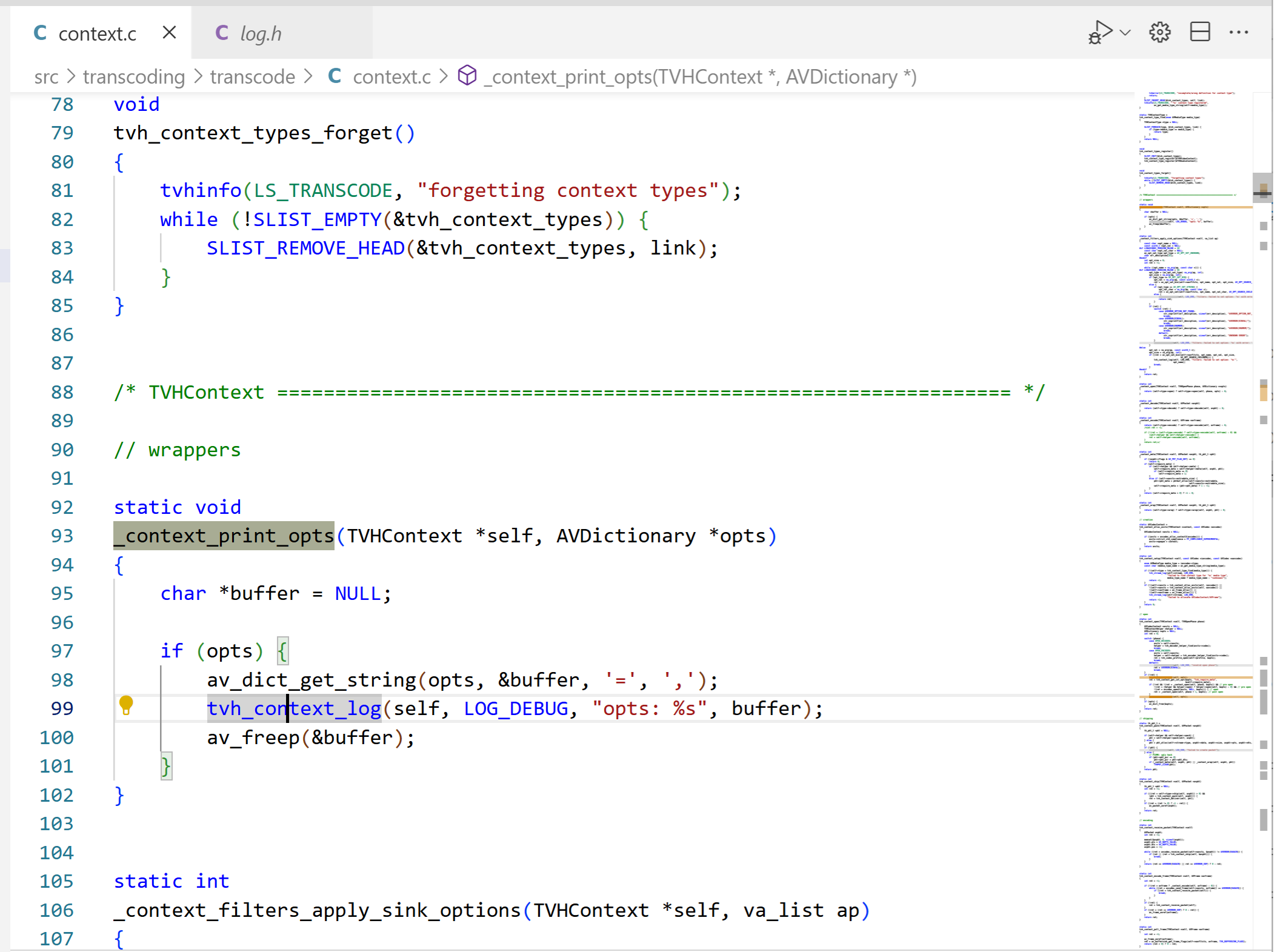The width and height of the screenshot is (1278, 952).
Task: Click av_freep on line 100
Action: pyautogui.click(x=253, y=737)
